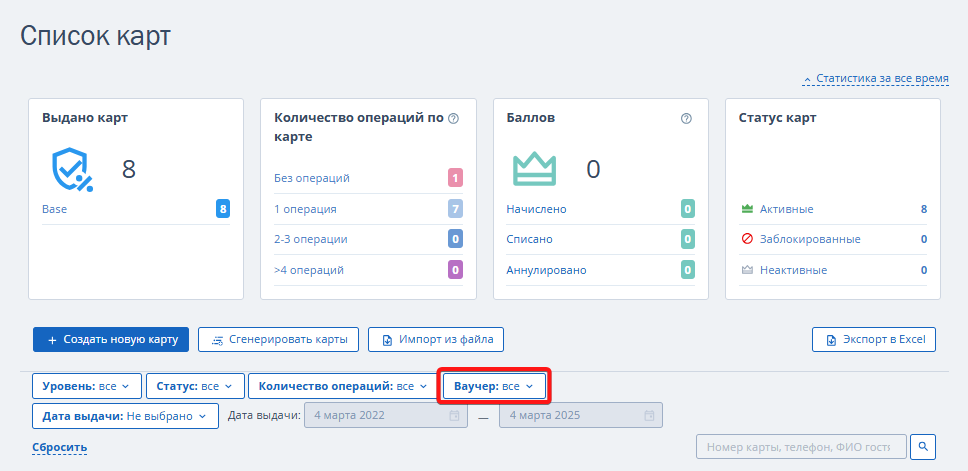968x471 pixels.
Task: Collapse the Статистика за все время section
Action: click(875, 79)
